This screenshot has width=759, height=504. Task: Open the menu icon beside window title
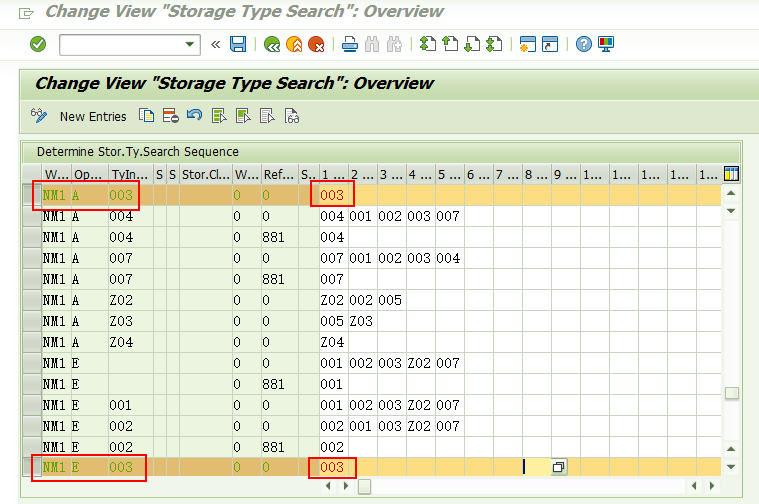tap(26, 13)
